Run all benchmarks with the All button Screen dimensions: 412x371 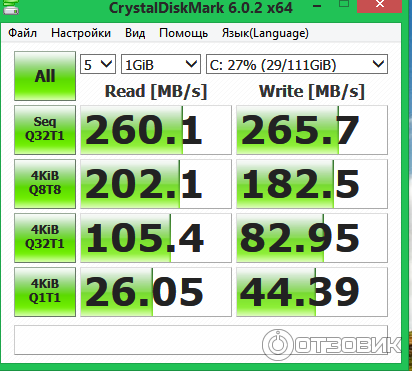(45, 76)
